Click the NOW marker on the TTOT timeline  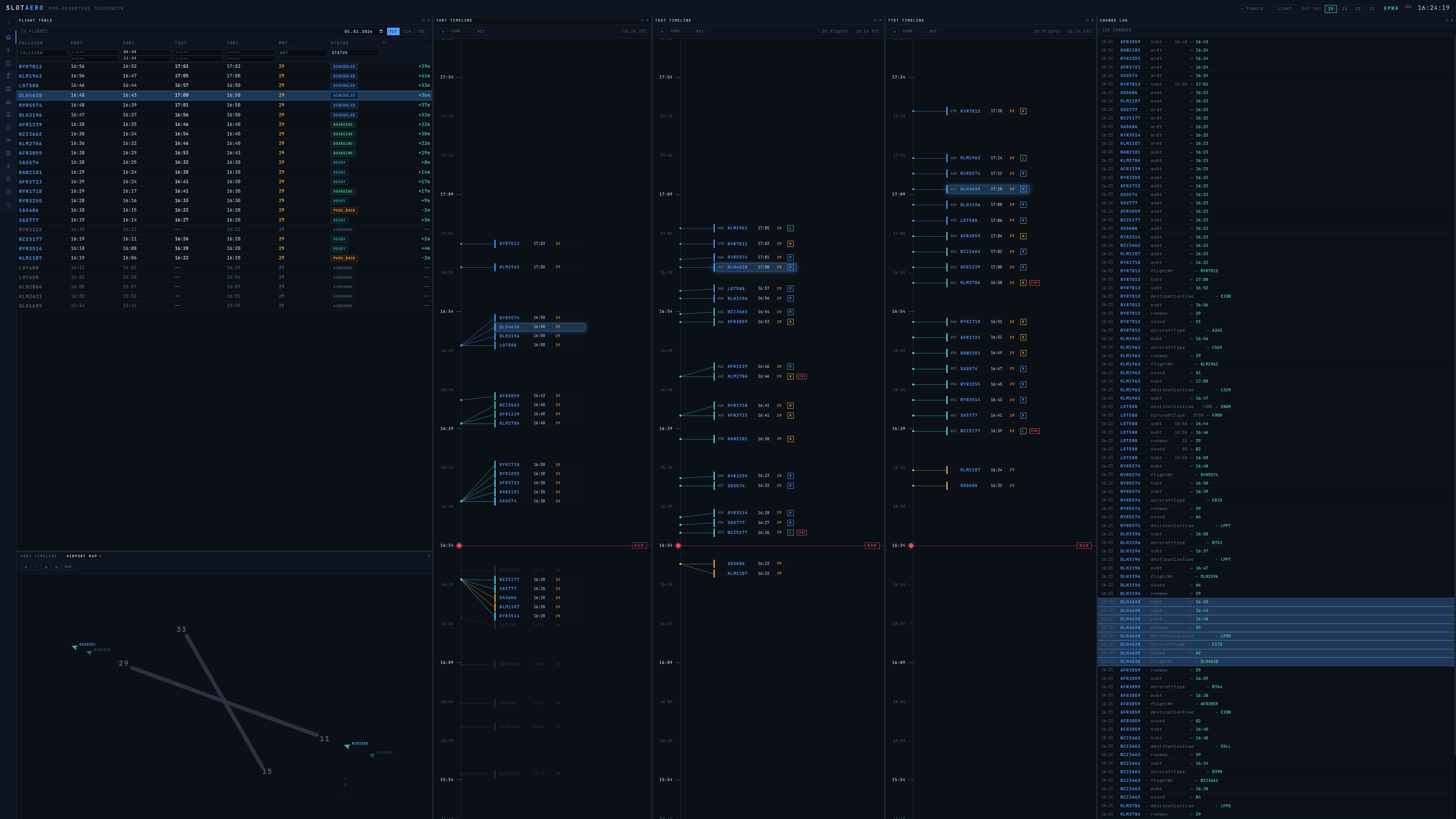[1084, 546]
